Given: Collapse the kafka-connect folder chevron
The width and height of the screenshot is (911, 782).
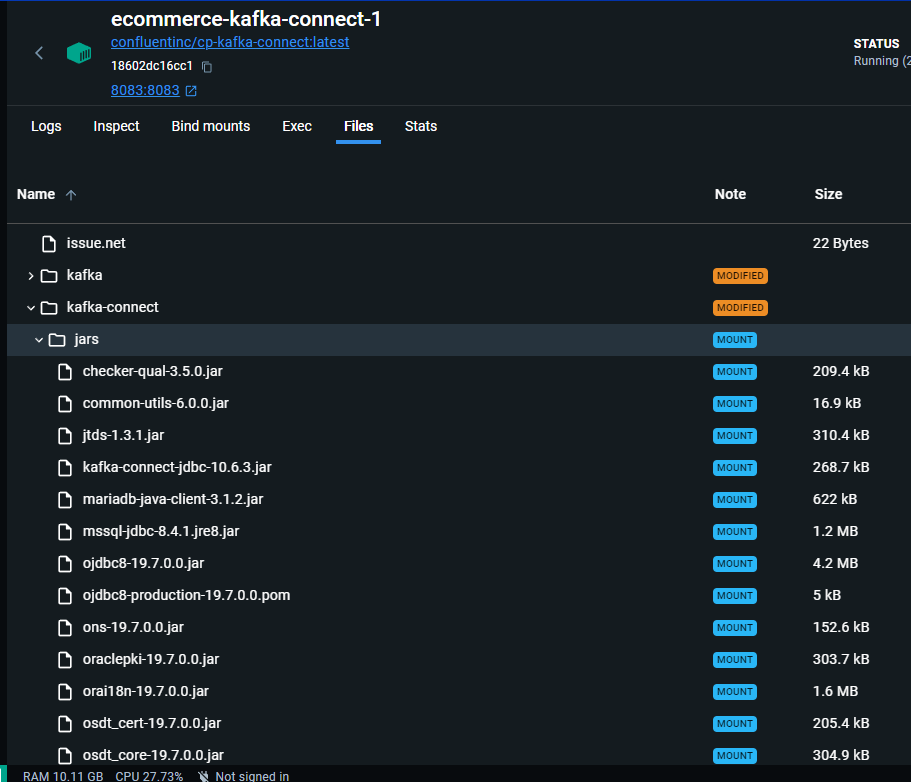Looking at the screenshot, I should tap(31, 307).
